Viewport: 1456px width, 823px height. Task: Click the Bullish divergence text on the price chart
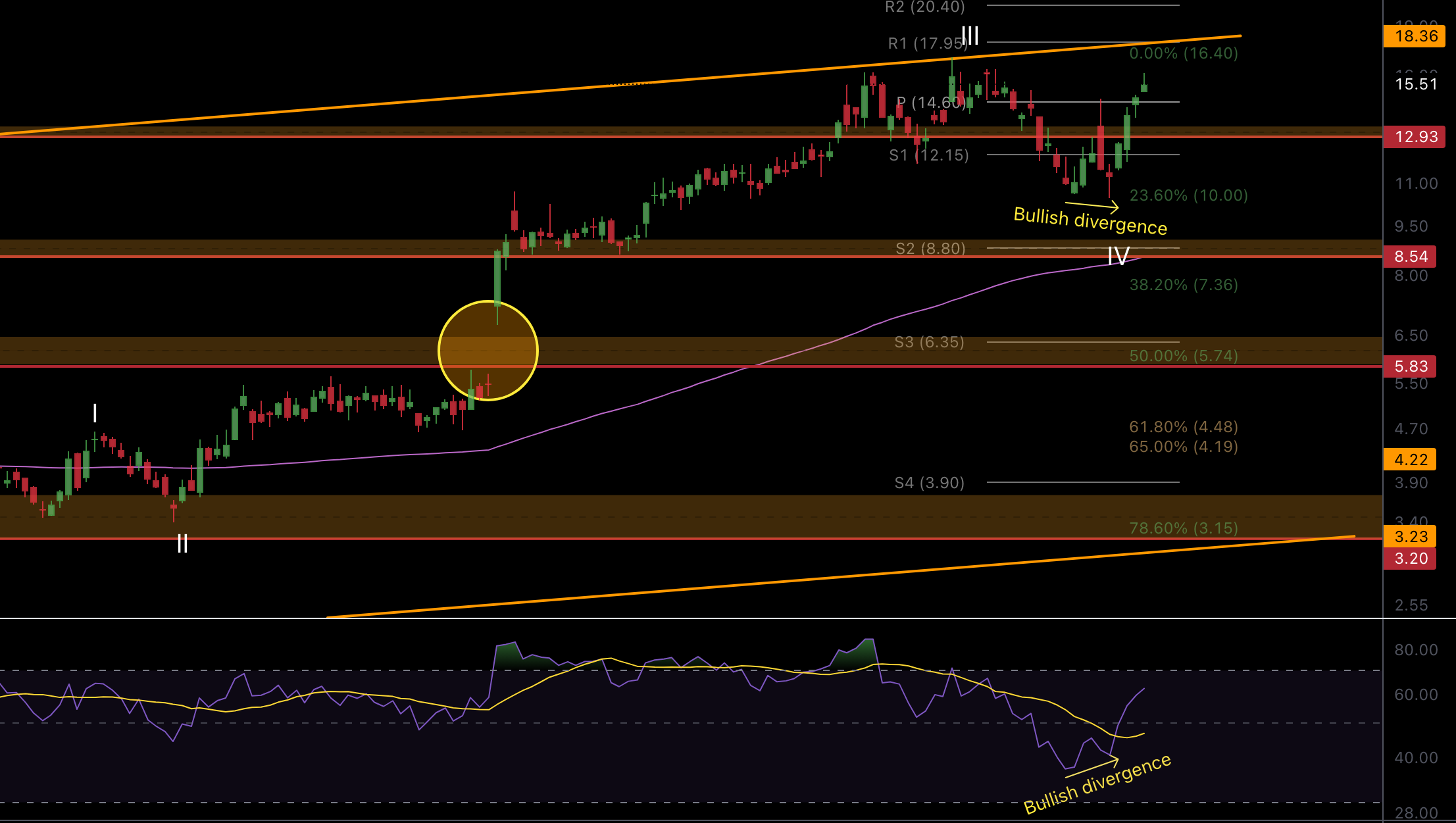tap(1090, 221)
